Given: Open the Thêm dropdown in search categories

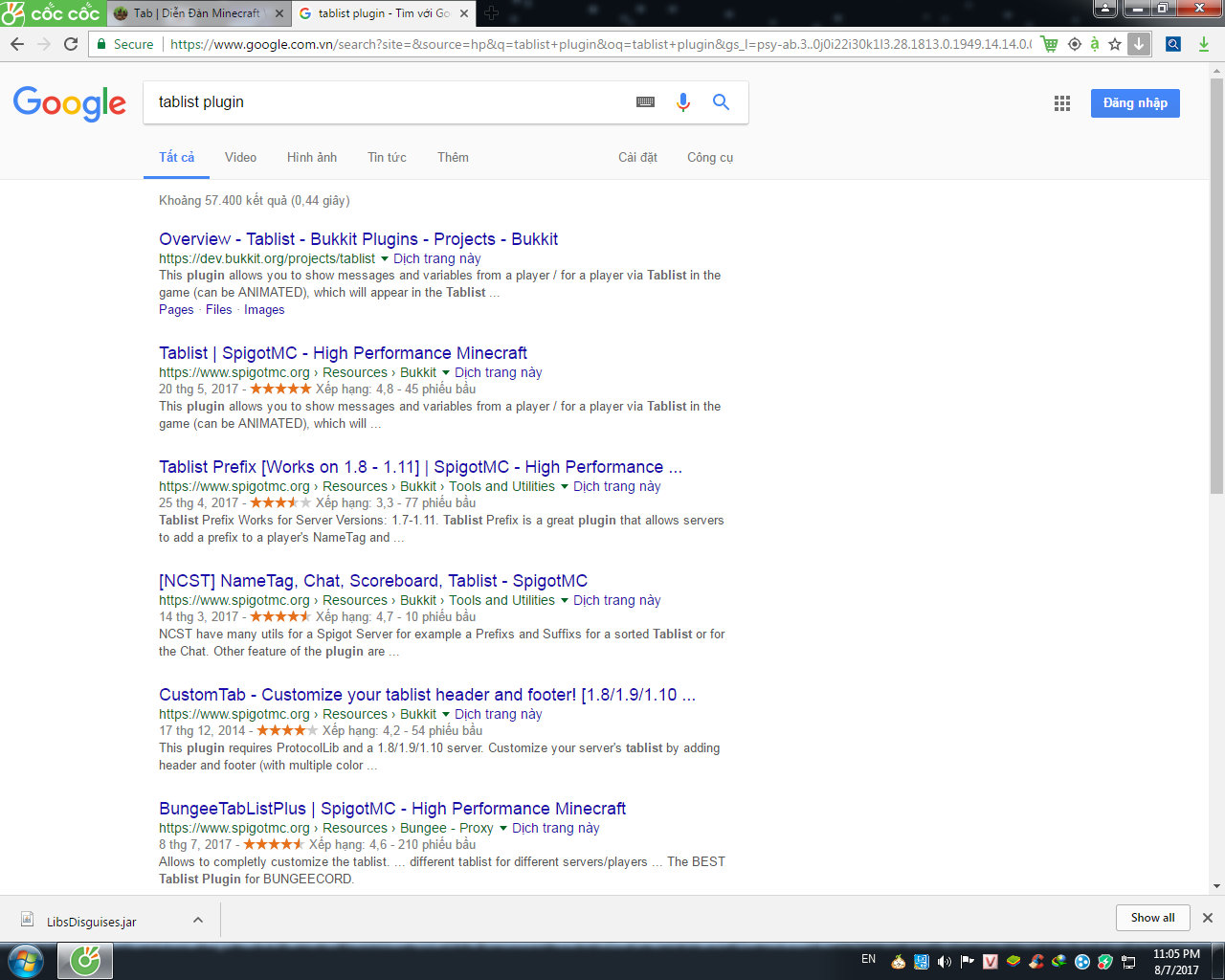Looking at the screenshot, I should 452,157.
